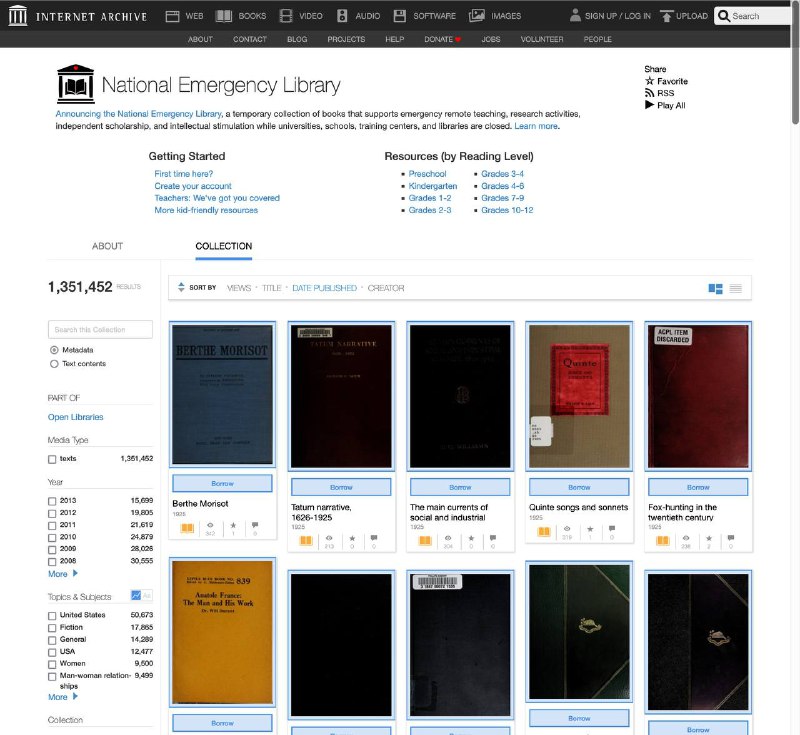Sort by Creator
The height and width of the screenshot is (735, 800).
tap(386, 288)
